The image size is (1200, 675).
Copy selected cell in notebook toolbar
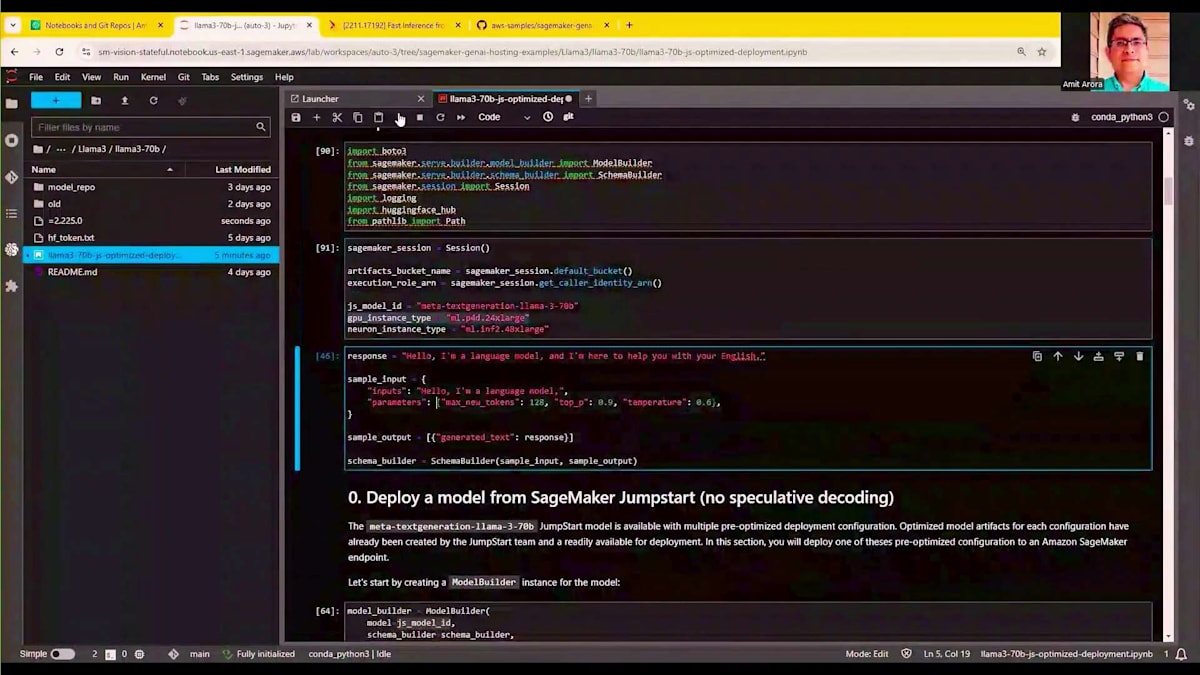(358, 117)
